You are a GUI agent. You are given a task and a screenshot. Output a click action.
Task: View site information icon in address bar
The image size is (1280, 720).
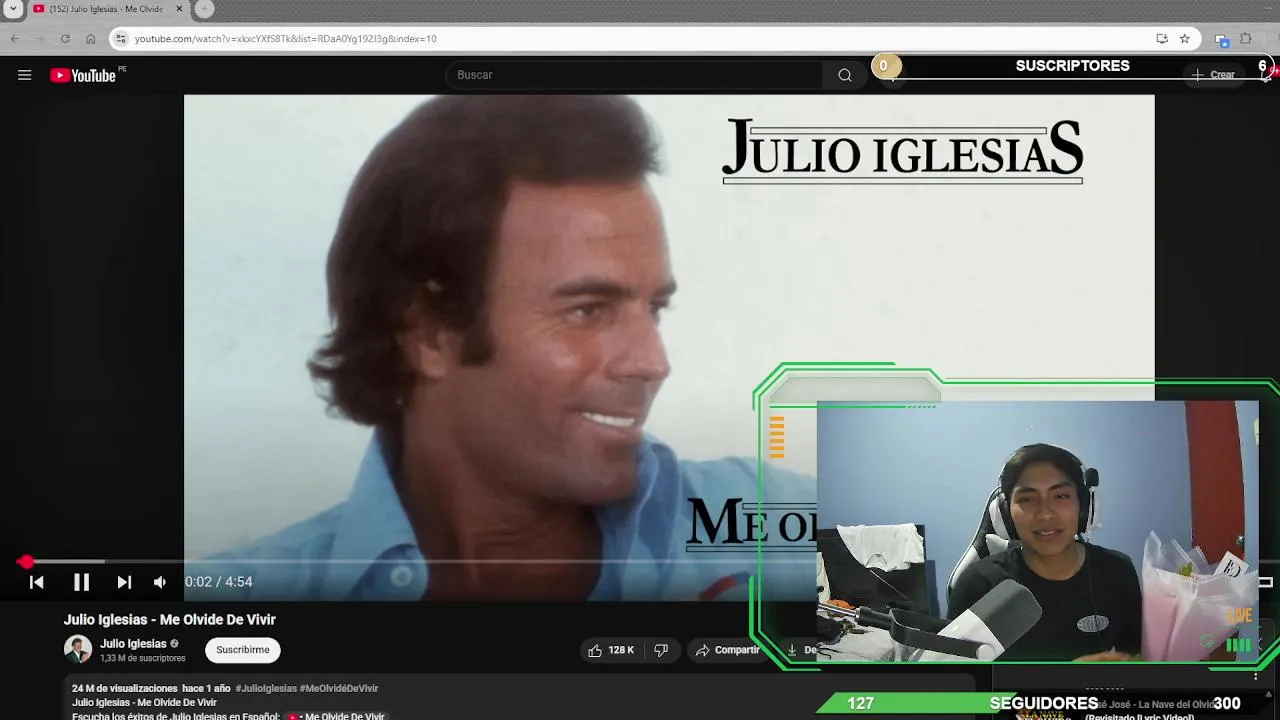pos(121,39)
